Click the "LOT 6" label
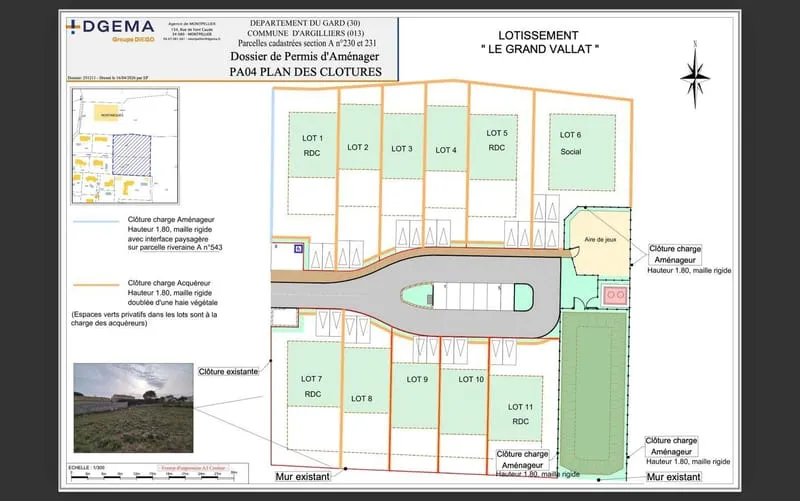 tap(570, 135)
